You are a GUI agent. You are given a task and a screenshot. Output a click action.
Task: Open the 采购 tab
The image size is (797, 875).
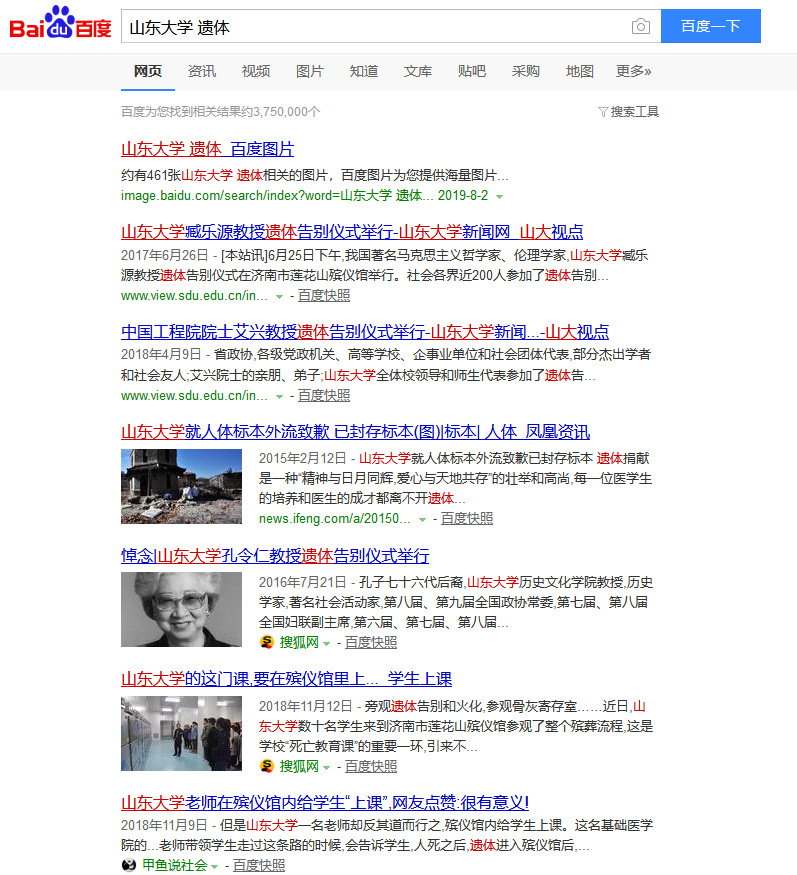tap(526, 71)
